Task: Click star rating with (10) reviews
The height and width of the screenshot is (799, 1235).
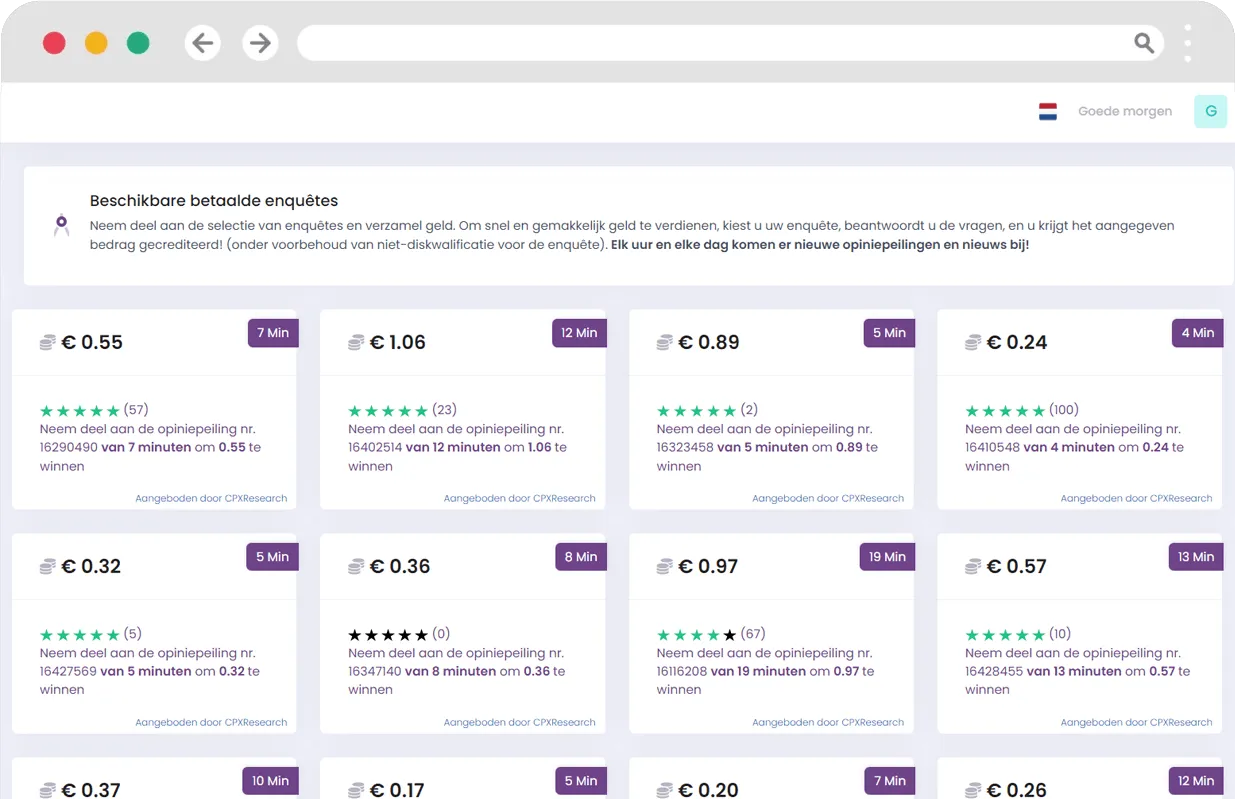Action: pyautogui.click(x=1005, y=635)
